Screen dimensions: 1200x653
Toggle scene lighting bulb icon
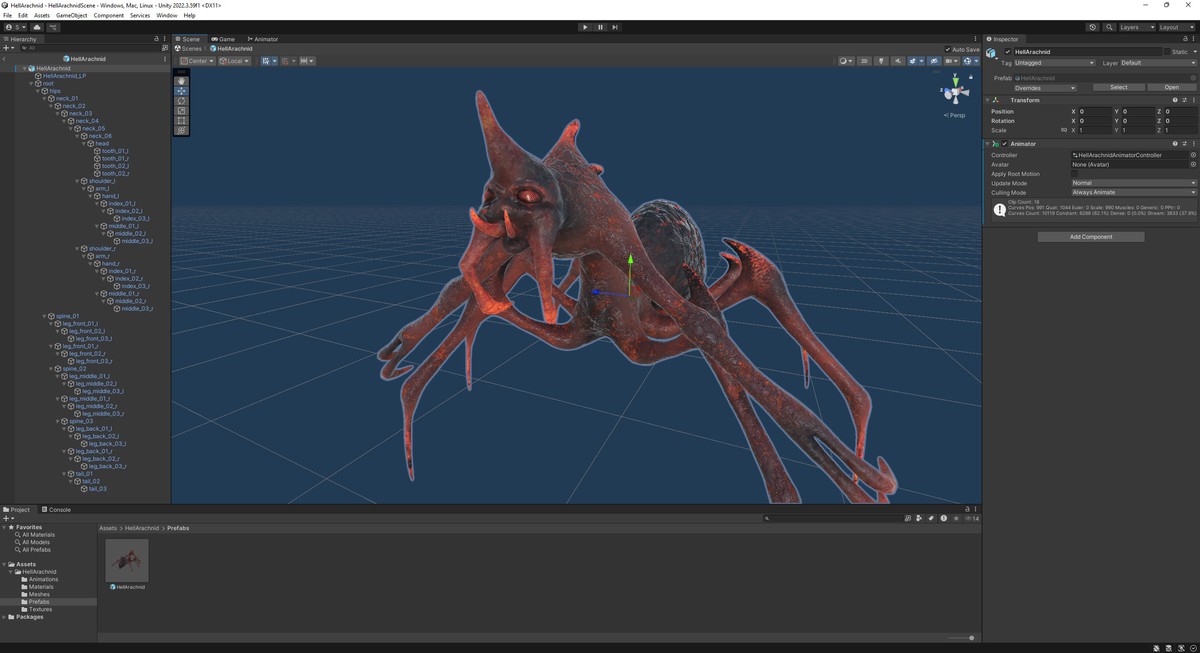point(881,61)
